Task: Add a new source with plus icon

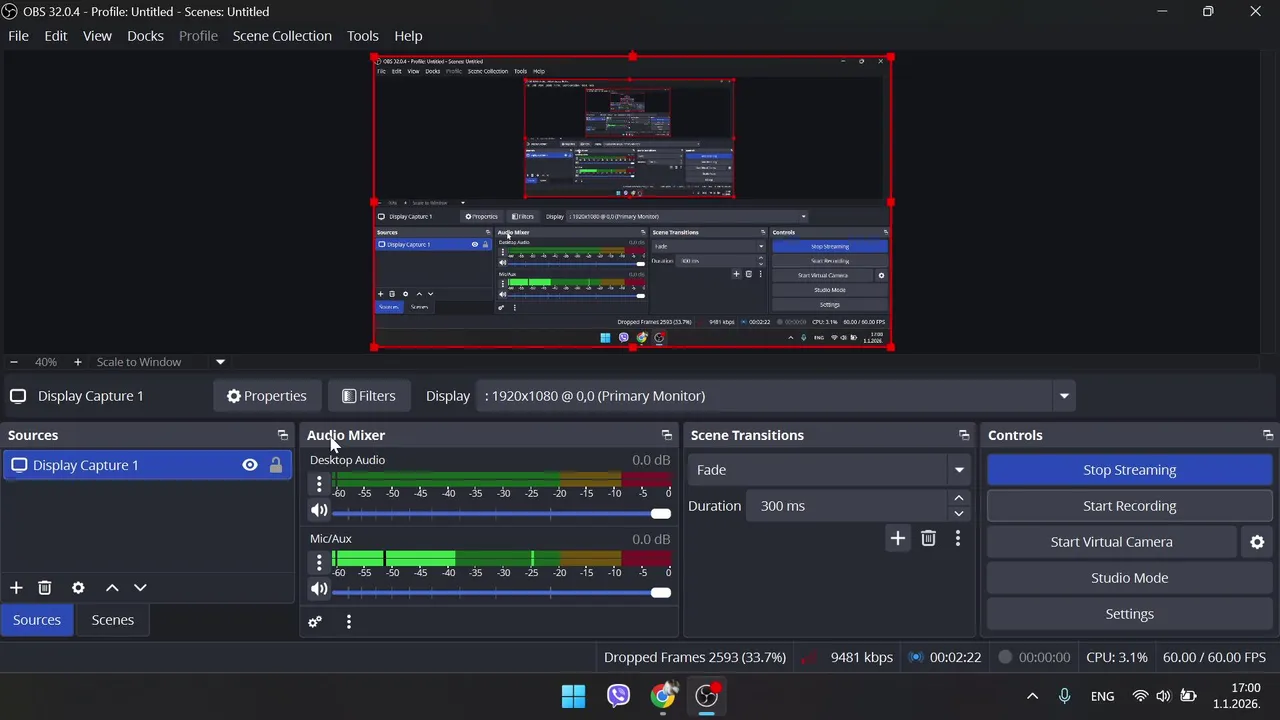Action: click(x=16, y=588)
